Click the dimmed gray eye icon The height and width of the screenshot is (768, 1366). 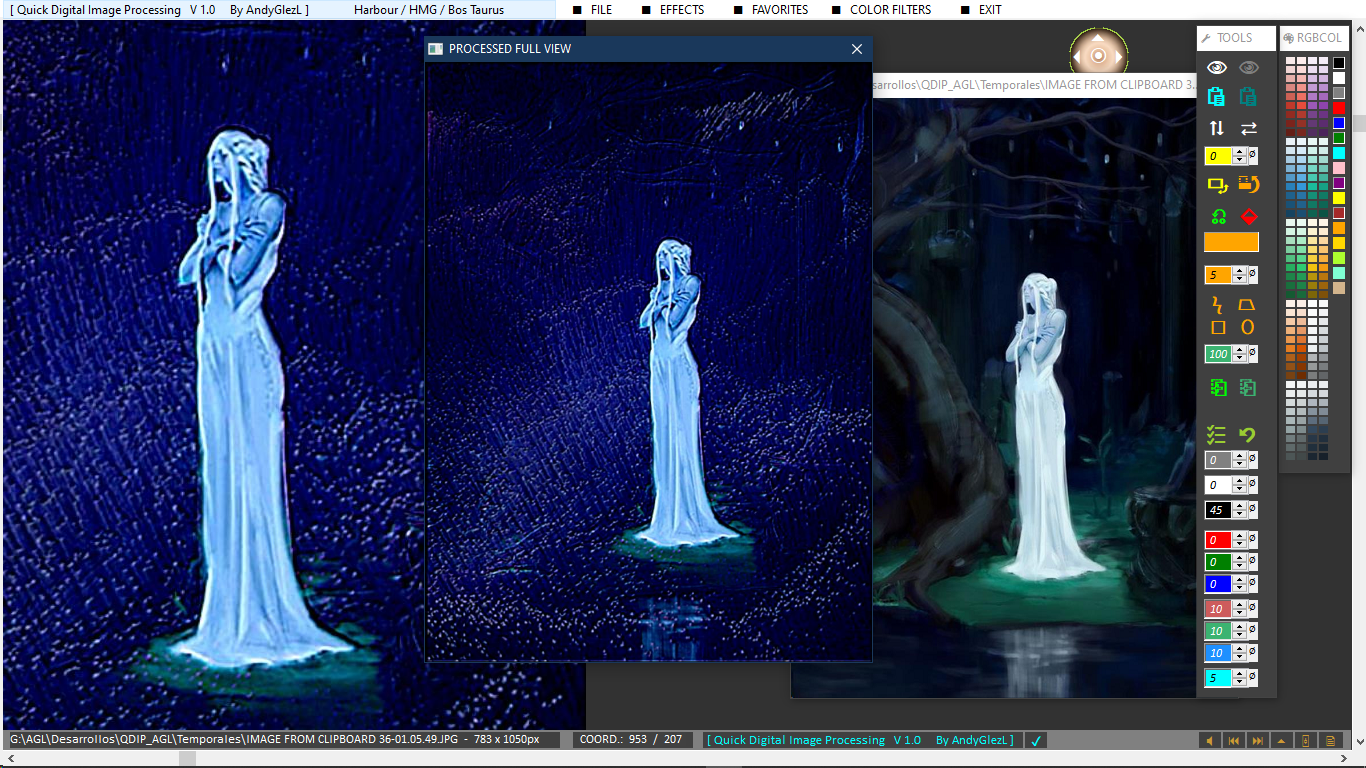1249,68
